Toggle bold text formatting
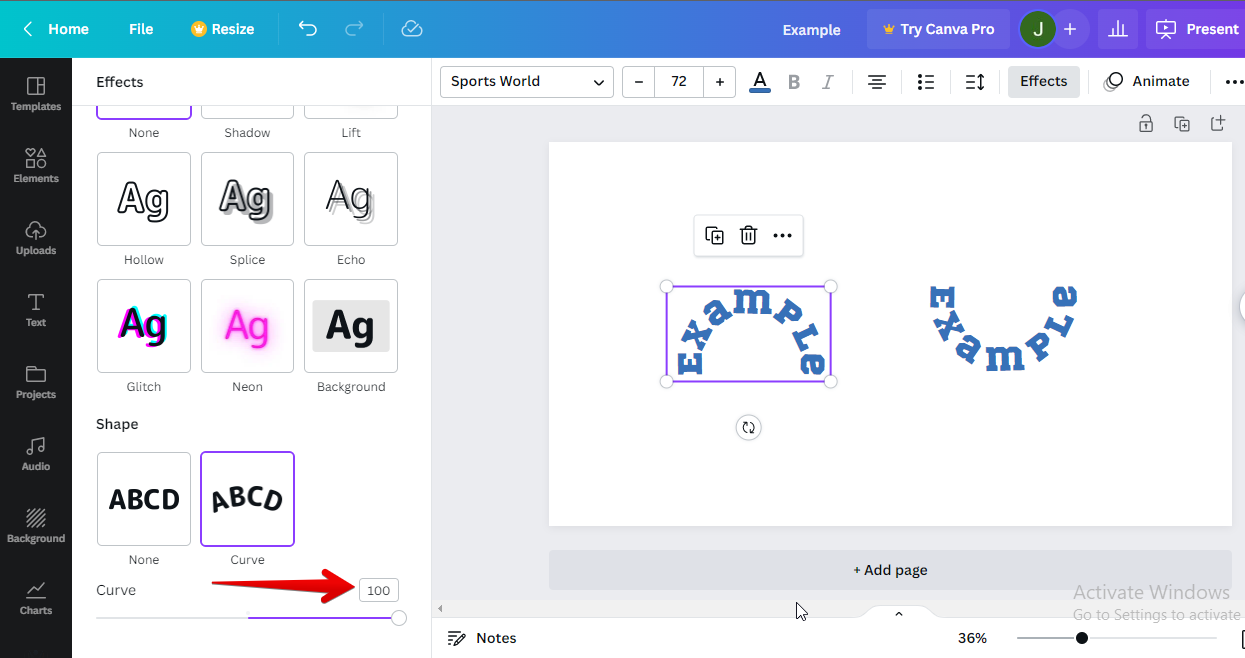This screenshot has height=658, width=1245. click(794, 82)
